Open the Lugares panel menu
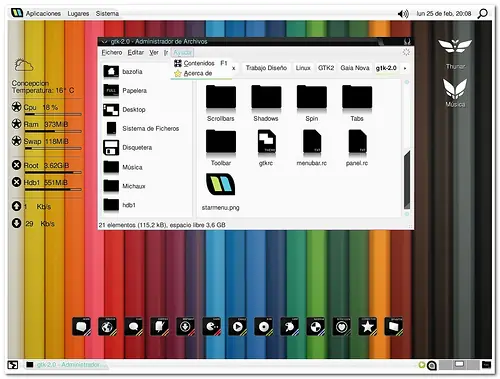This screenshot has height=379, width=500. [78, 14]
